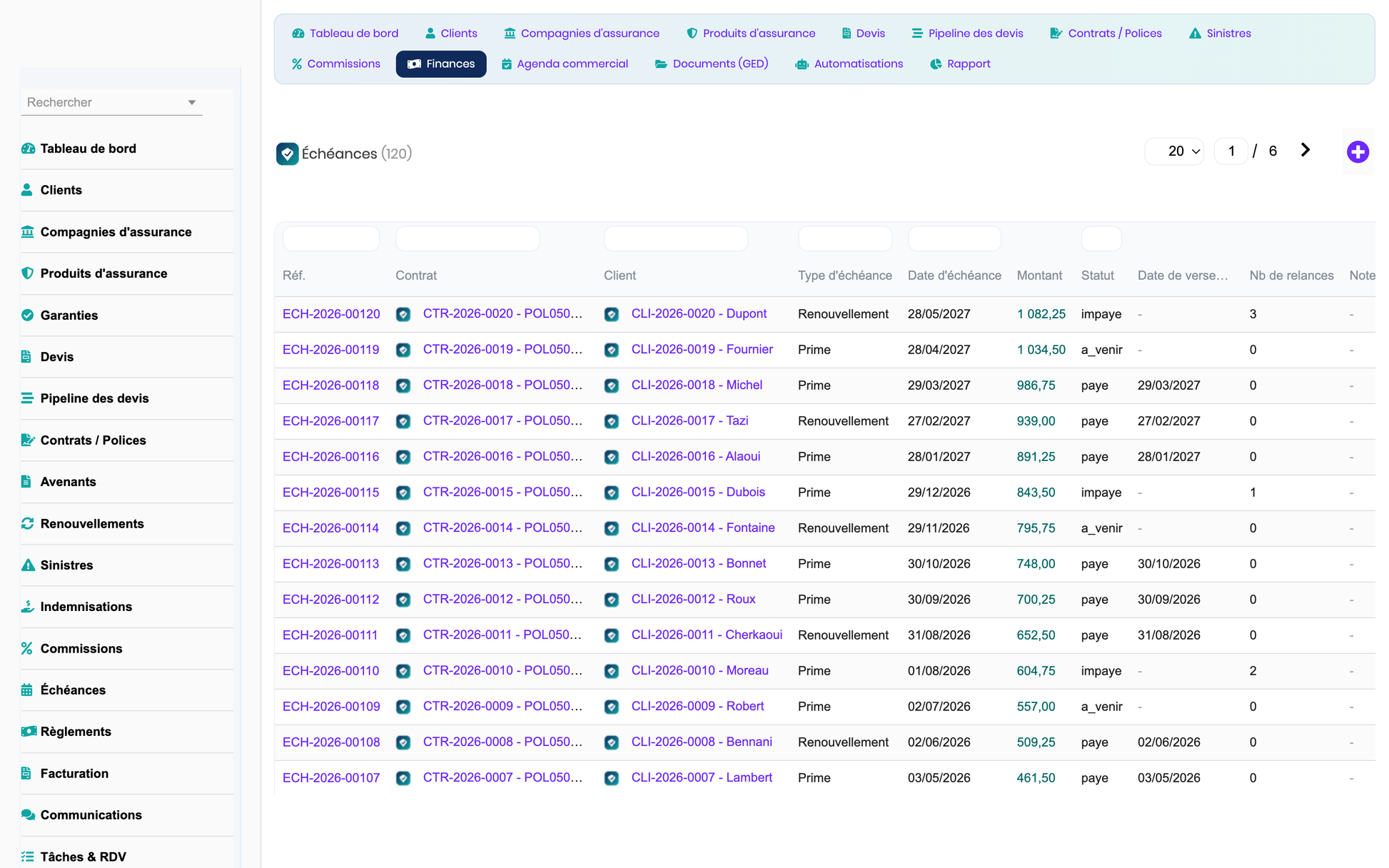Click Échéances calendar icon in sidebar
Viewport: 1389px width, 868px height.
[x=27, y=690]
